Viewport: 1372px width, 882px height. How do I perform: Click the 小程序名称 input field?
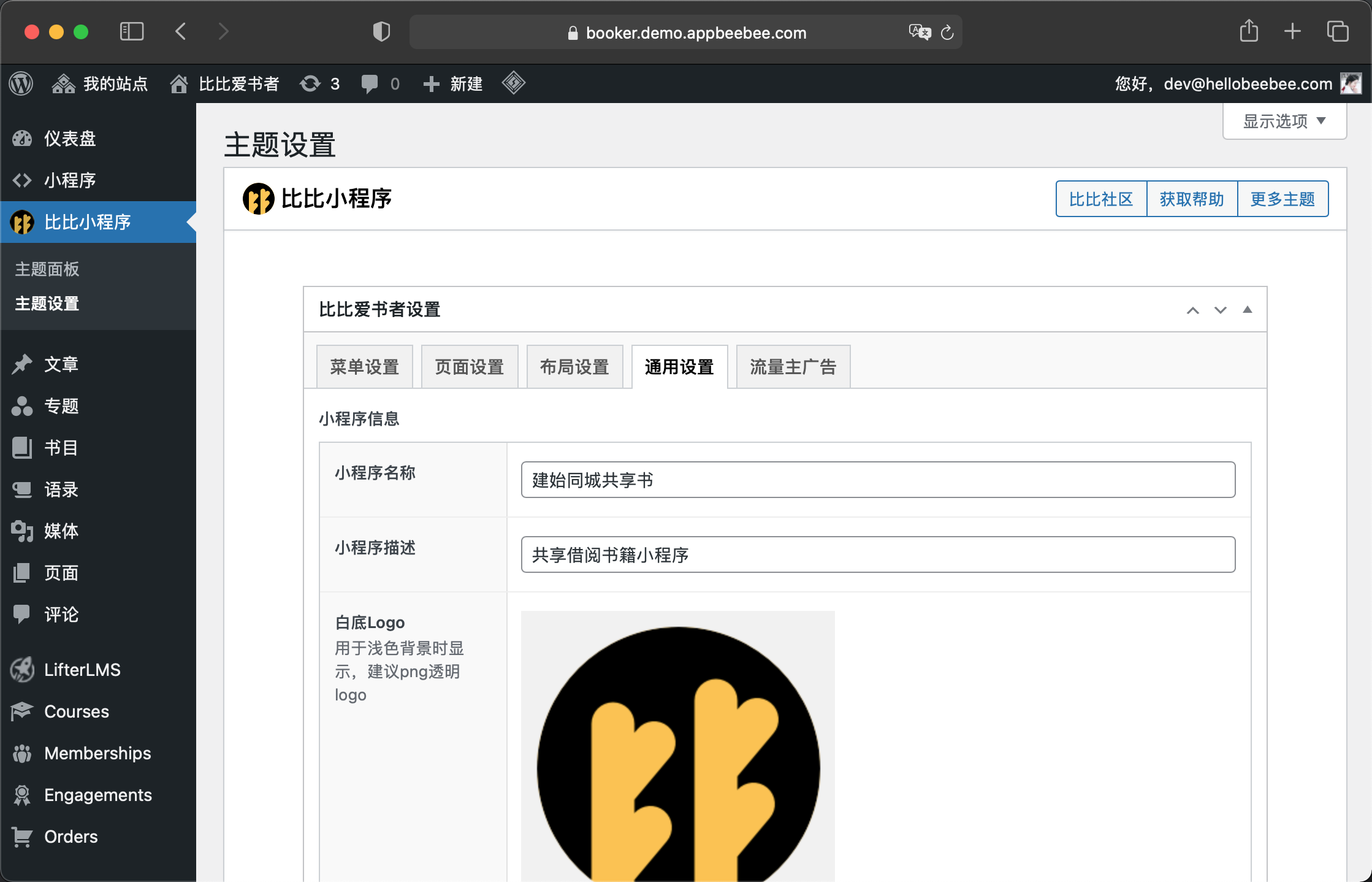point(877,480)
